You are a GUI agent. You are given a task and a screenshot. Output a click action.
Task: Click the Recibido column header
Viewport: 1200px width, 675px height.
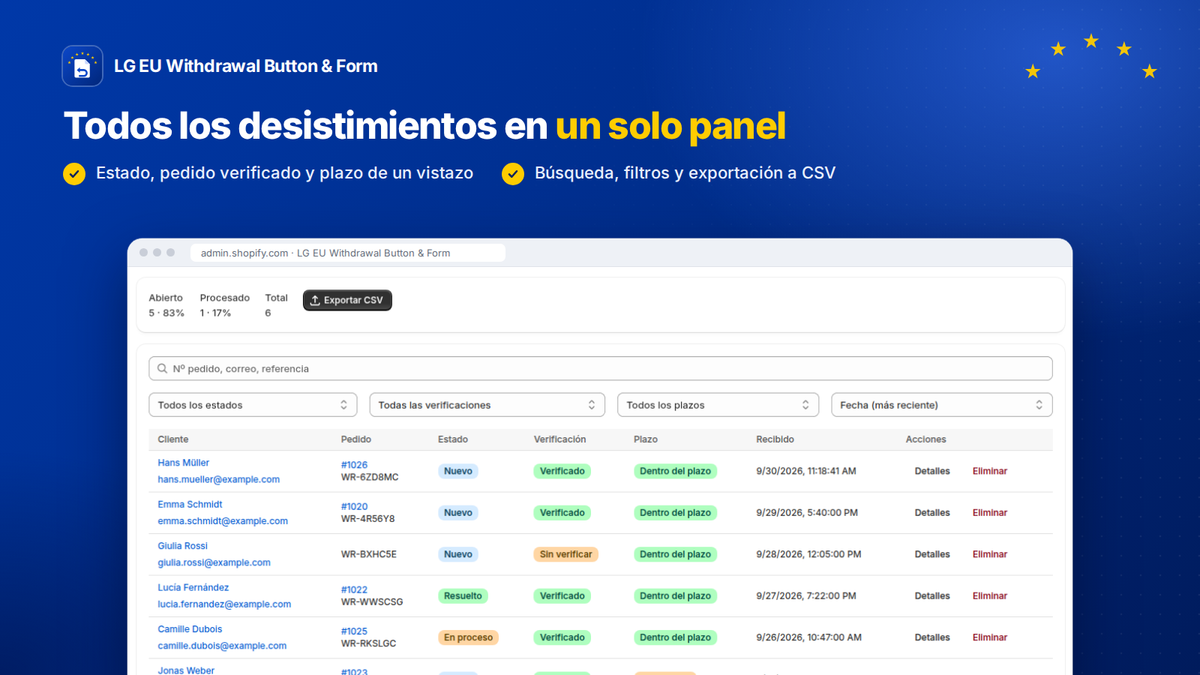pos(775,440)
